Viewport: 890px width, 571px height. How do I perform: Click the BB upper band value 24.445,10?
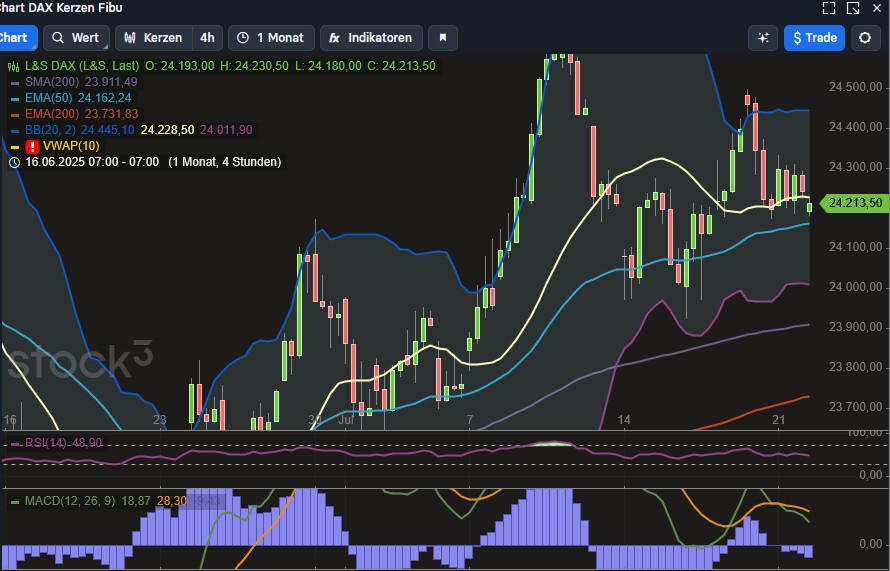click(107, 130)
